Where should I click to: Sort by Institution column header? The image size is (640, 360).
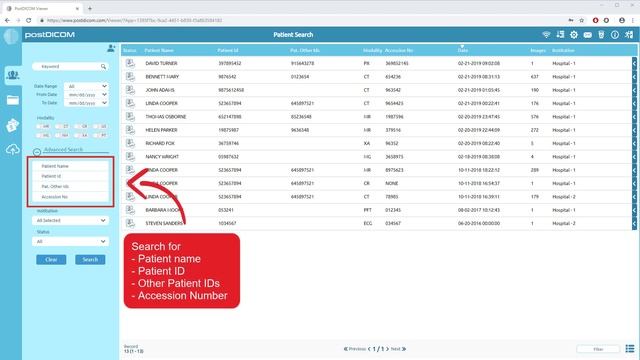click(x=563, y=51)
